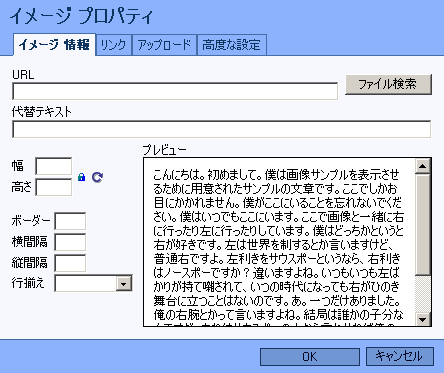Switch to the 高度な設定 tab

tap(232, 45)
